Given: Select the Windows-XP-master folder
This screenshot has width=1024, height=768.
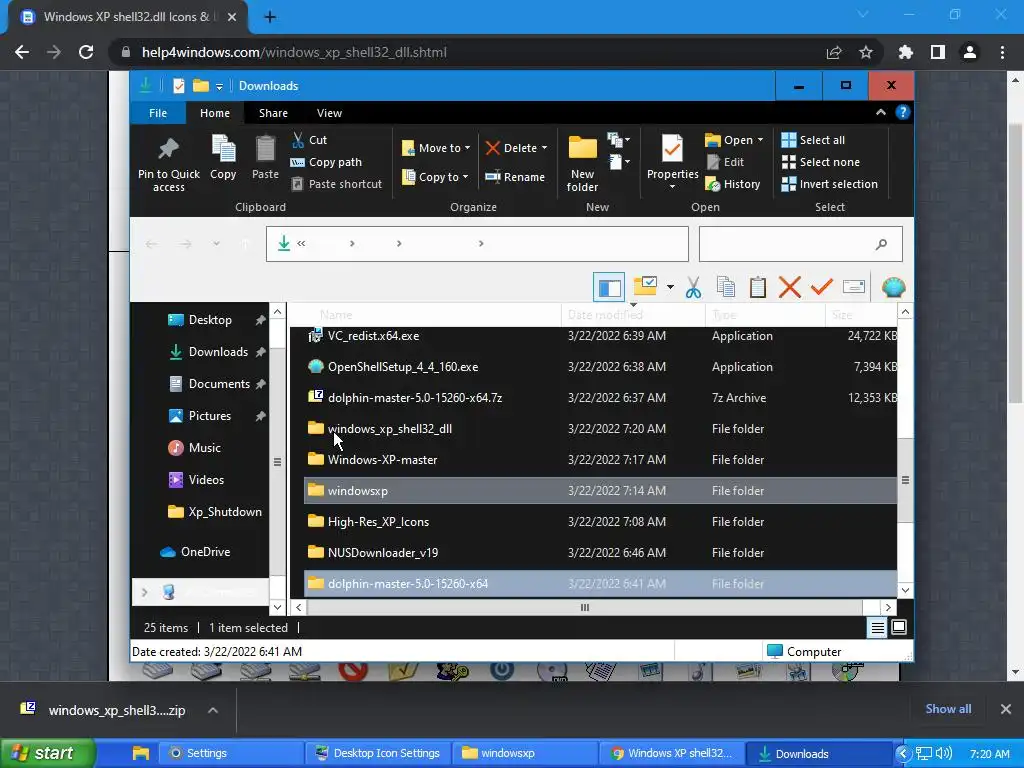Looking at the screenshot, I should pos(601,460).
